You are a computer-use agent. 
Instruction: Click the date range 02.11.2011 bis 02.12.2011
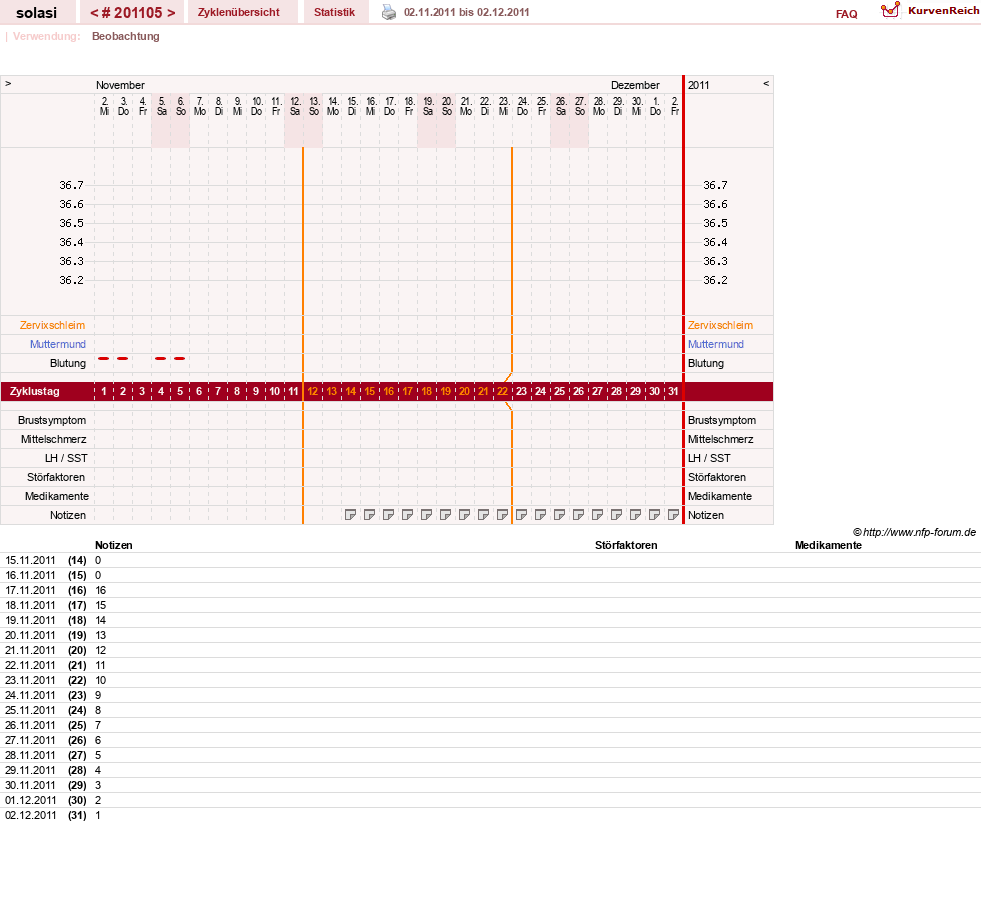click(x=467, y=13)
